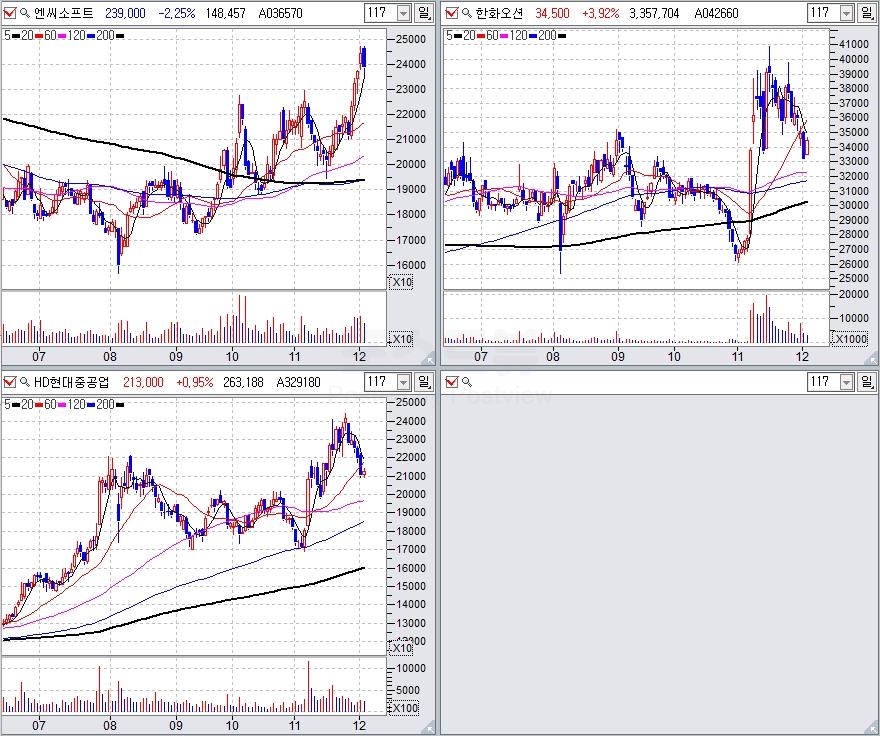
Task: Uncheck the 엔씨소프트 chart checkbox
Action: tap(10, 13)
